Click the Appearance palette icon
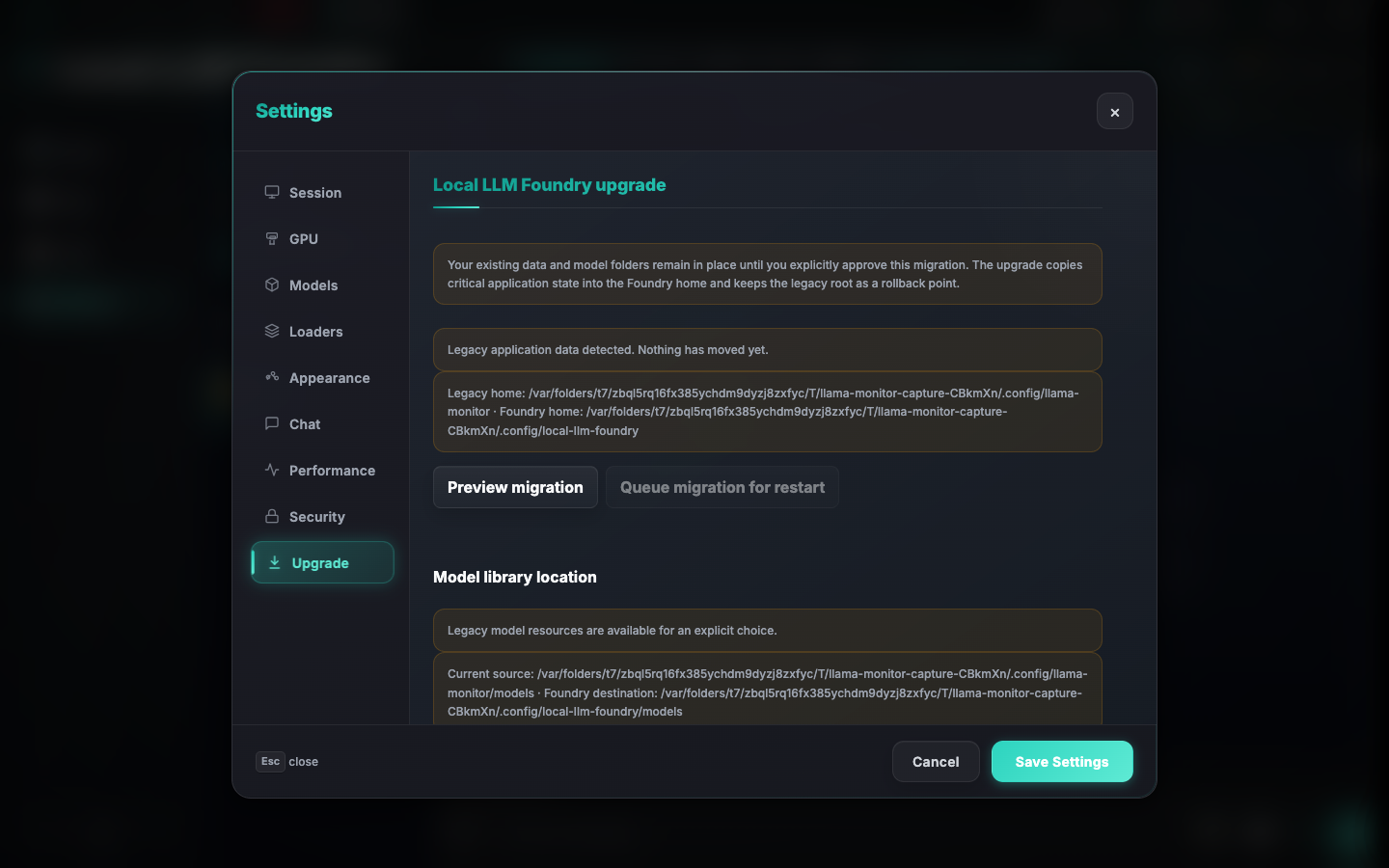1389x868 pixels. (272, 377)
